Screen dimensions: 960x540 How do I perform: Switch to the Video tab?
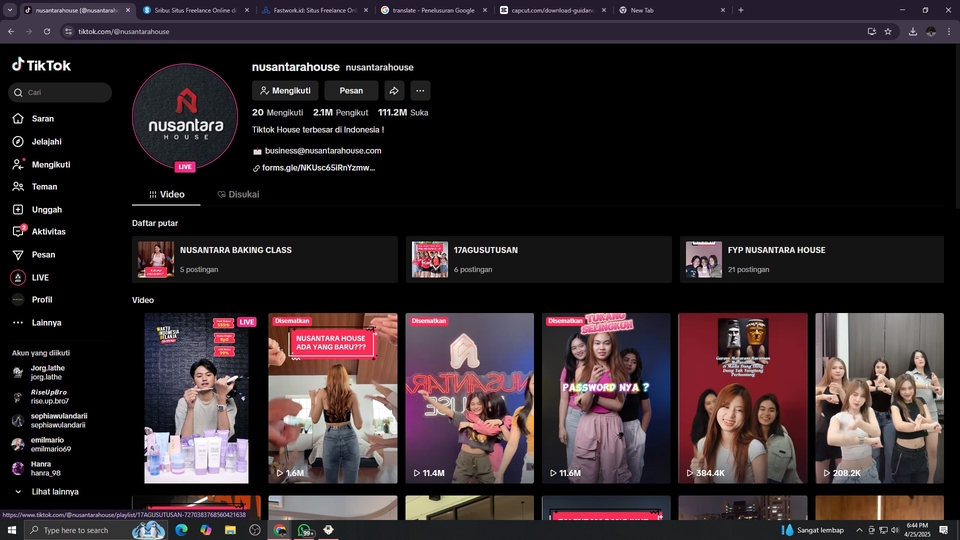click(167, 194)
